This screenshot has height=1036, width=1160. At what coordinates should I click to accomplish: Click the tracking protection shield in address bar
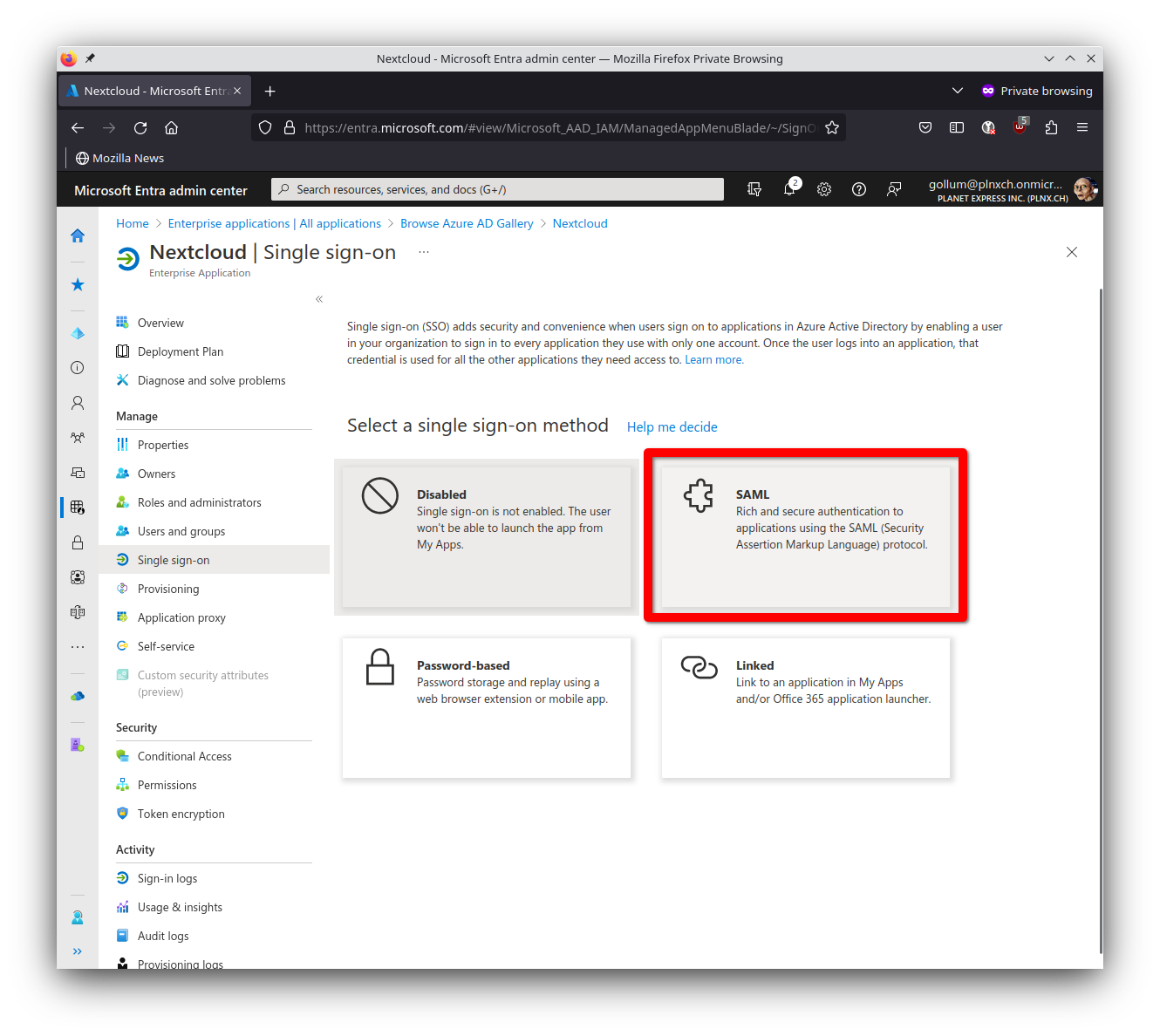[264, 127]
